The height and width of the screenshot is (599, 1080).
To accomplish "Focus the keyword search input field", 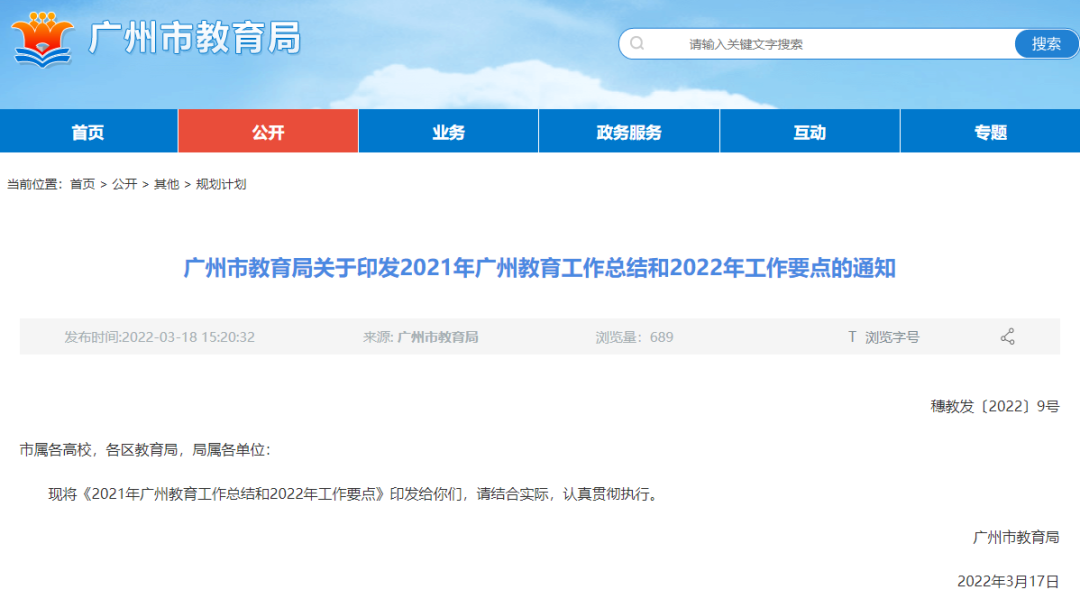I will 820,44.
